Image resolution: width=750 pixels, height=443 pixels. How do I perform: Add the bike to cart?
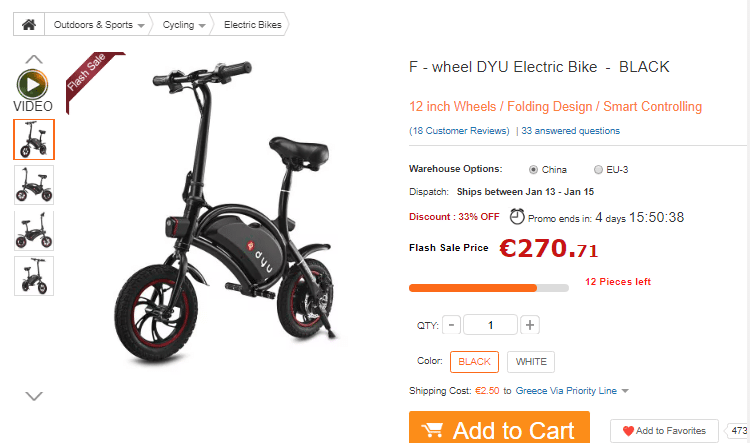(499, 427)
